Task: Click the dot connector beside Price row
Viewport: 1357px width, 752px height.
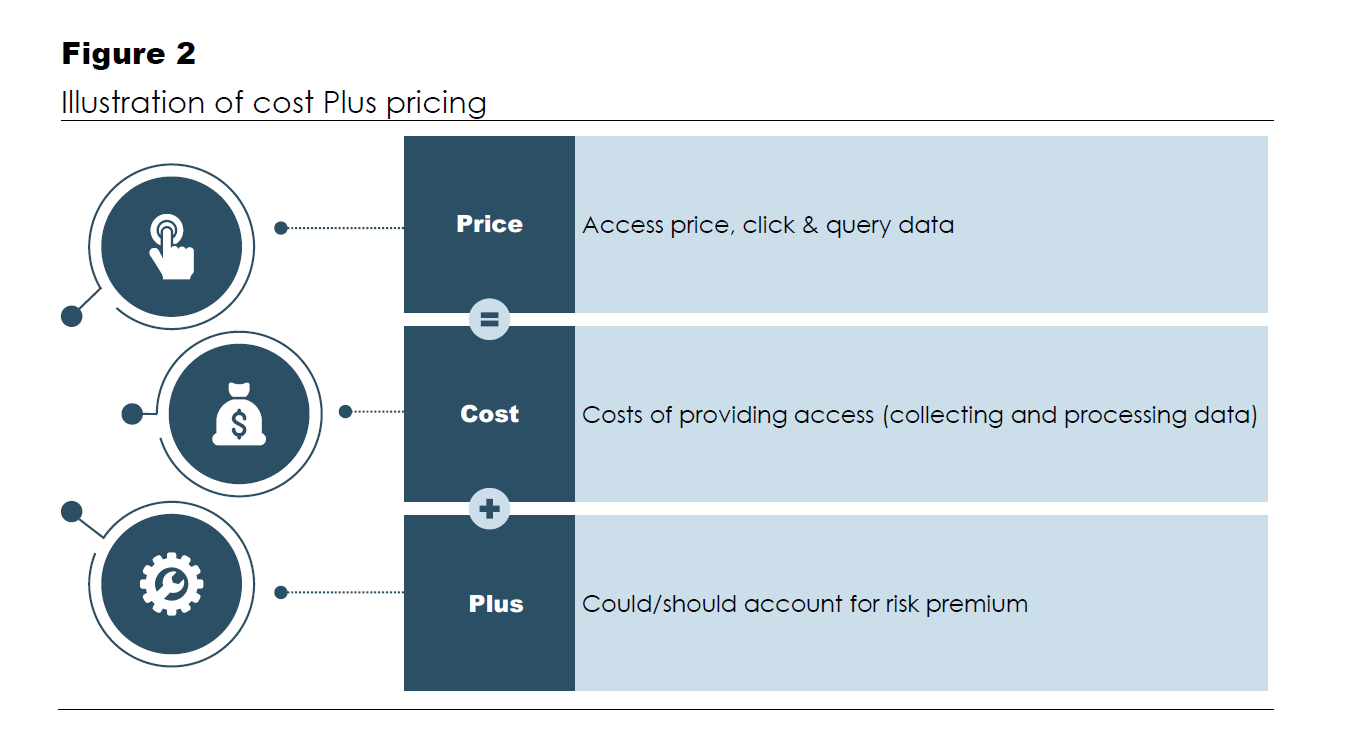Action: point(281,228)
